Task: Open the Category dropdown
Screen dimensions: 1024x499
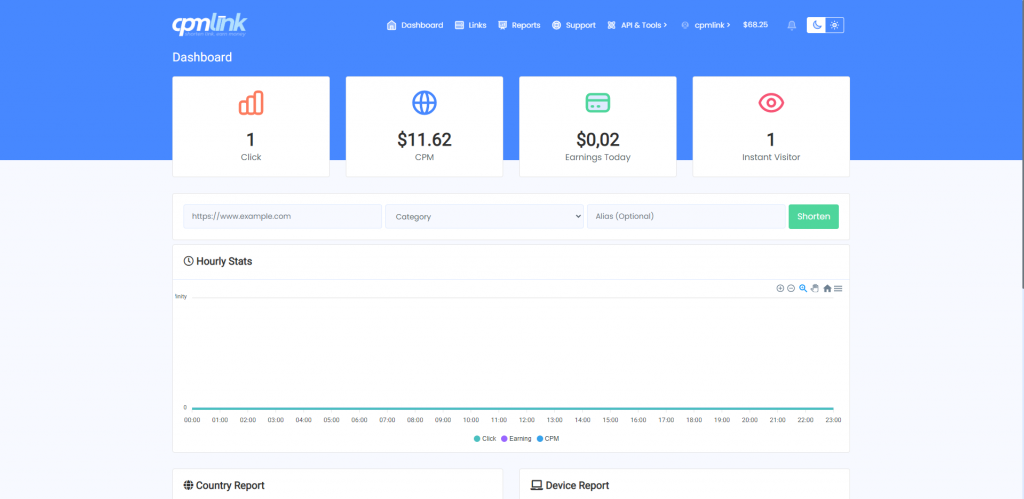Action: coord(484,216)
